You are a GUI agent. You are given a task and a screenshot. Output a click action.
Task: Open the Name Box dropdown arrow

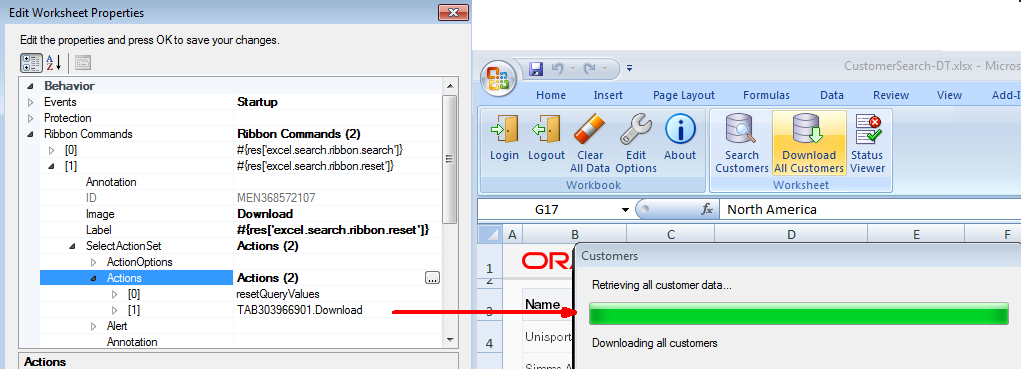(625, 210)
